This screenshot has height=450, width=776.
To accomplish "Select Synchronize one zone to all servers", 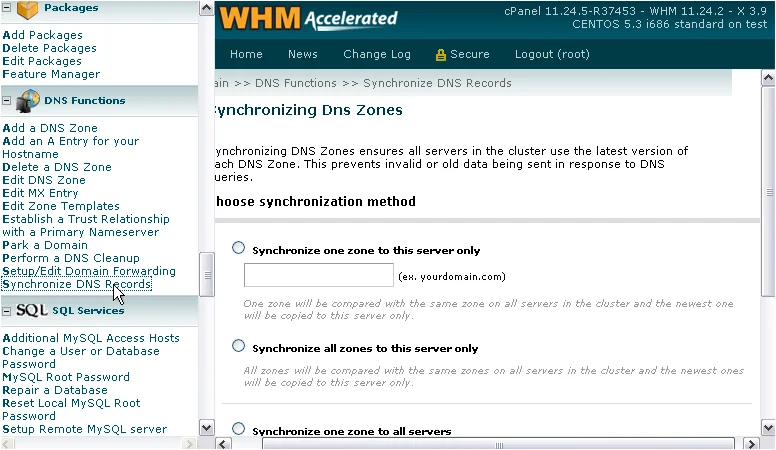I will [238, 429].
